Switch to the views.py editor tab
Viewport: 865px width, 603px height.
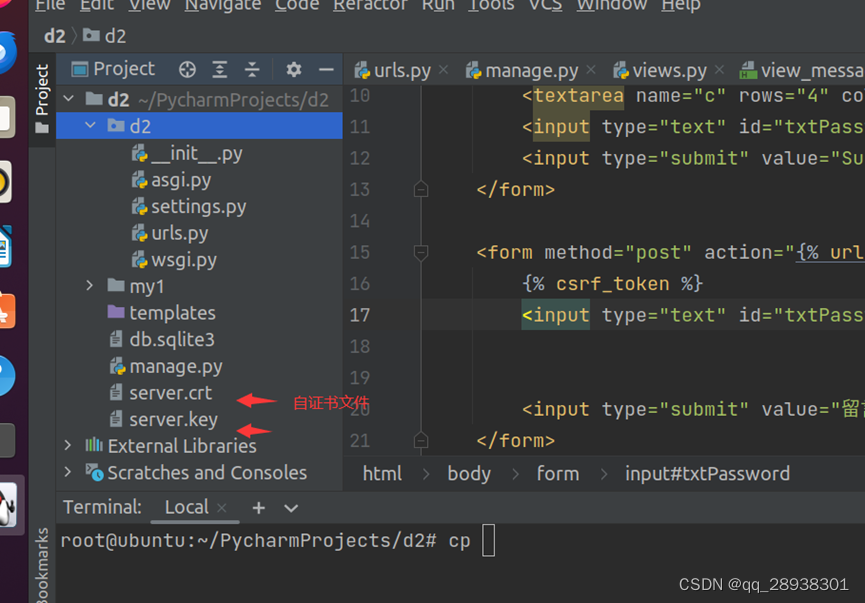pos(668,70)
